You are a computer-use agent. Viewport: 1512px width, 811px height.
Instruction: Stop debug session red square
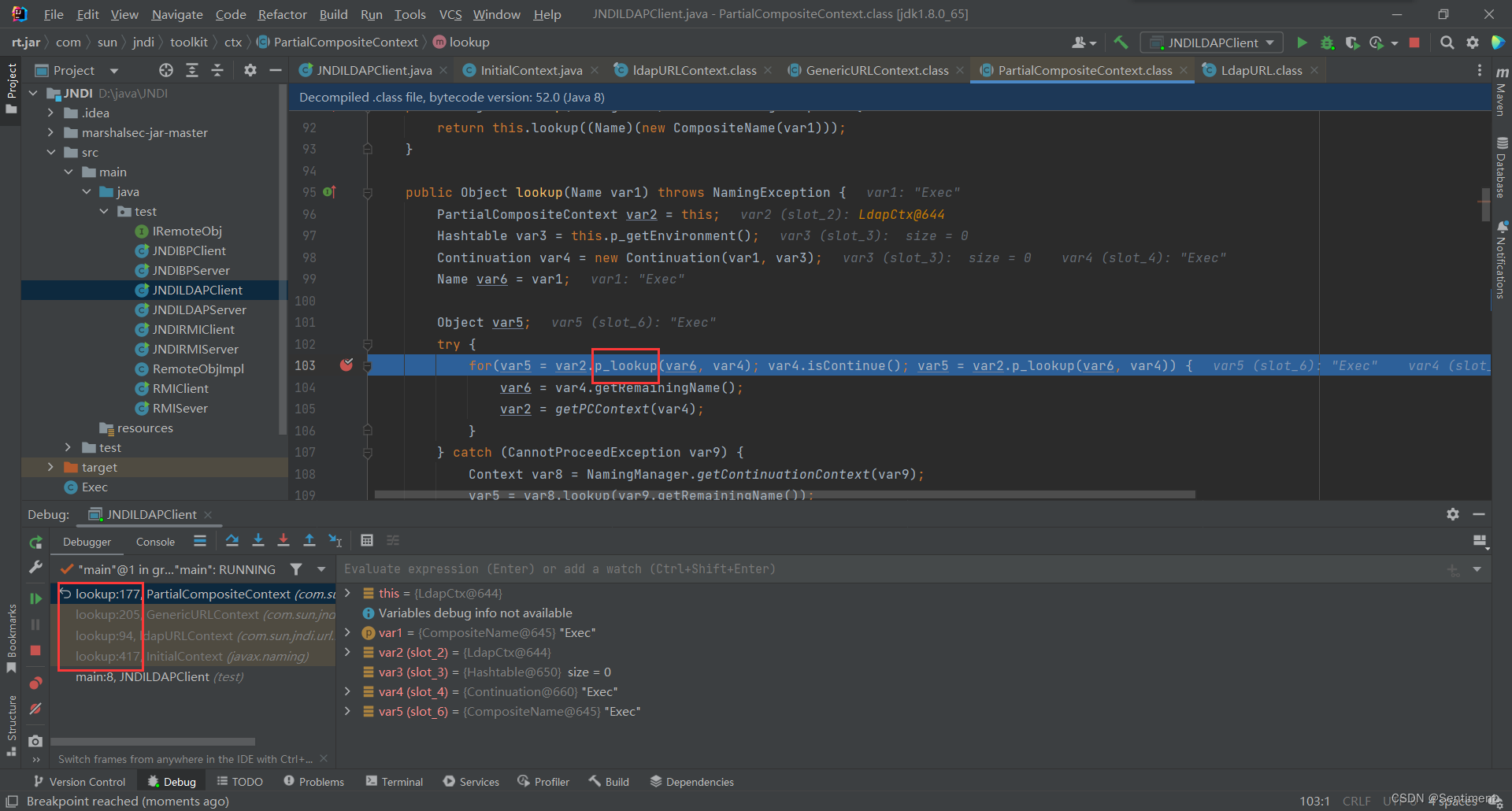(35, 650)
